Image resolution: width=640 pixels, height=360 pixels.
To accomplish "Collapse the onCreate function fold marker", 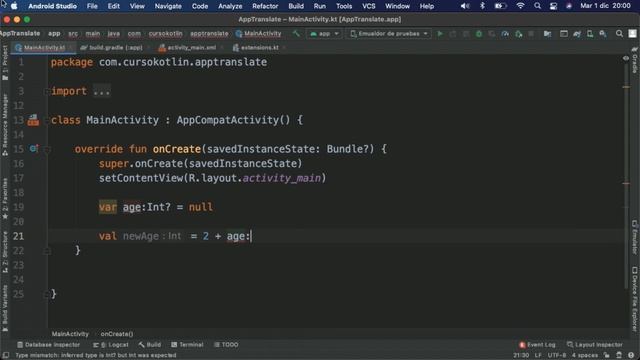I will [x=47, y=149].
